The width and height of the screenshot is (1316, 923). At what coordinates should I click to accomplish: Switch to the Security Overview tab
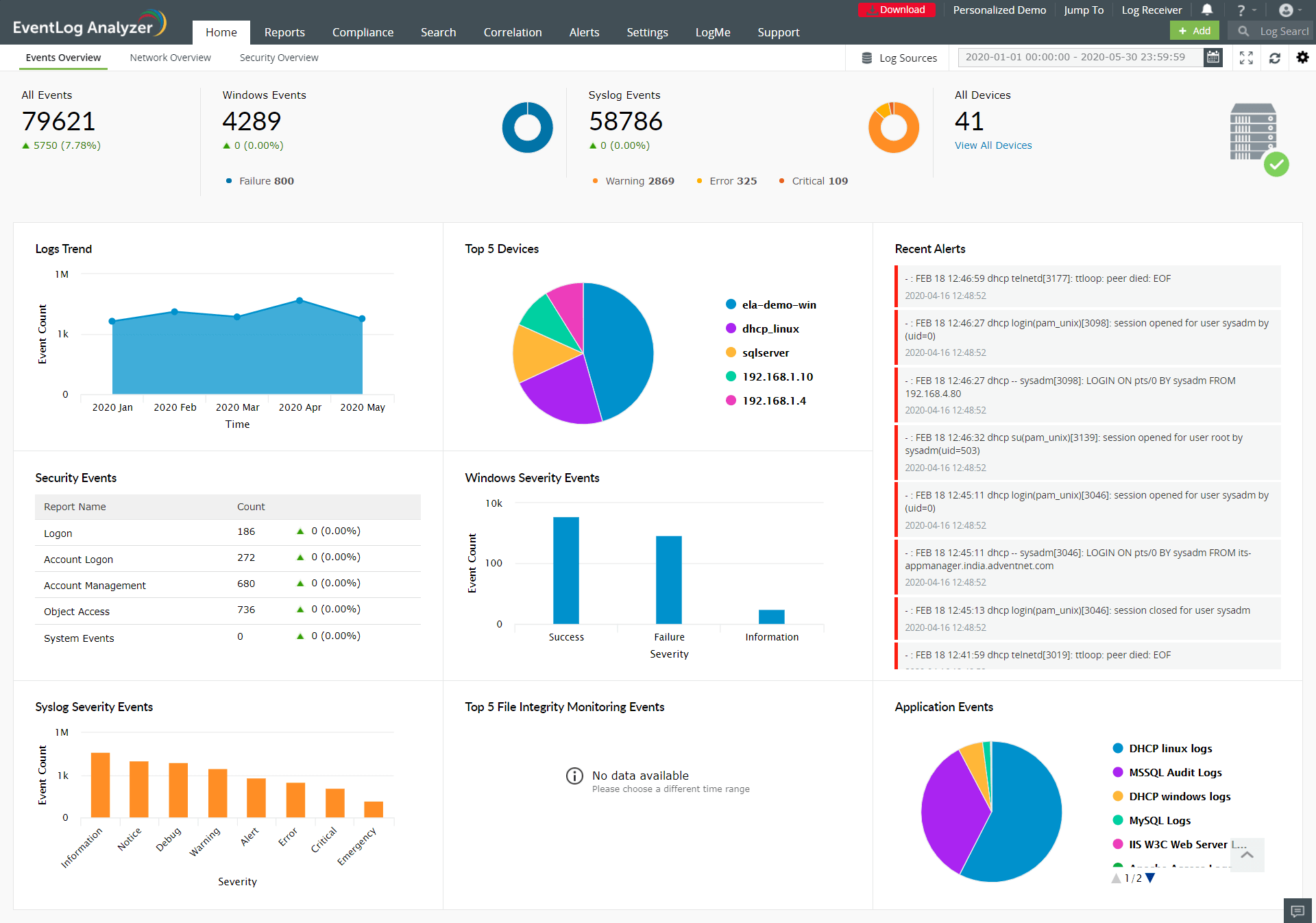278,58
